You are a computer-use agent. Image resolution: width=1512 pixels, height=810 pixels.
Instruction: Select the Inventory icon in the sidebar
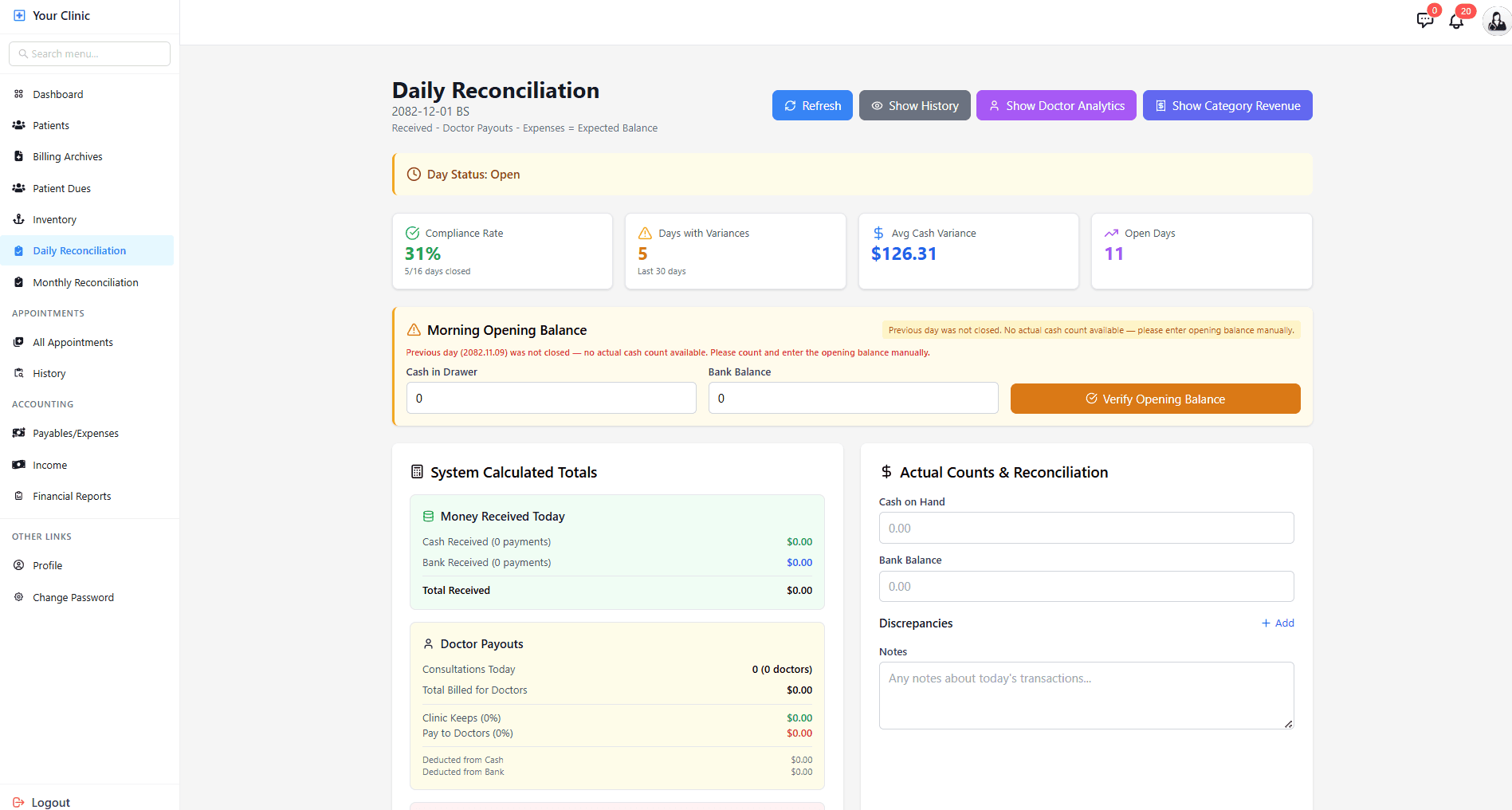(x=18, y=219)
